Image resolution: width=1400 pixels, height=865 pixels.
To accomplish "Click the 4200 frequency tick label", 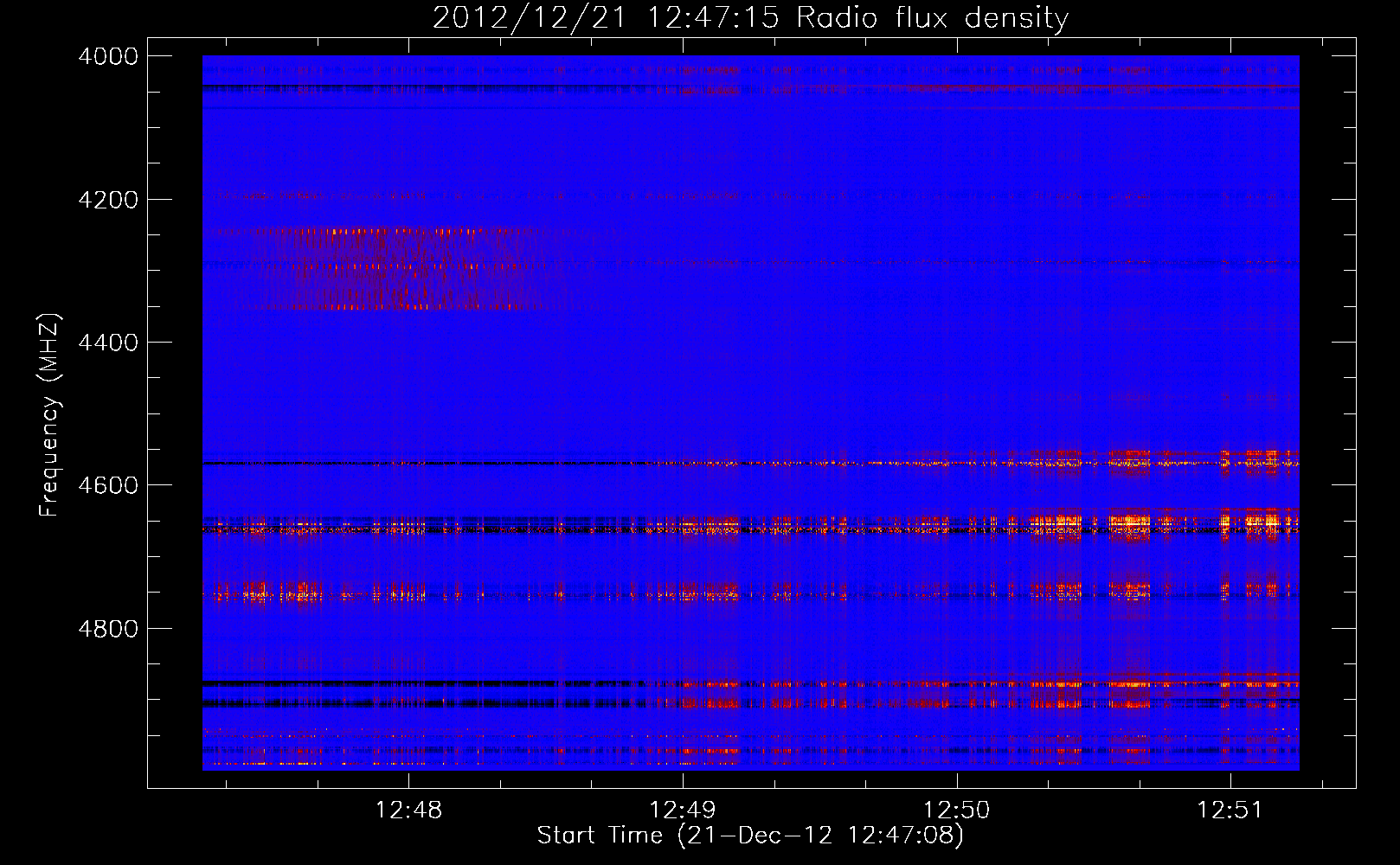I will click(108, 200).
